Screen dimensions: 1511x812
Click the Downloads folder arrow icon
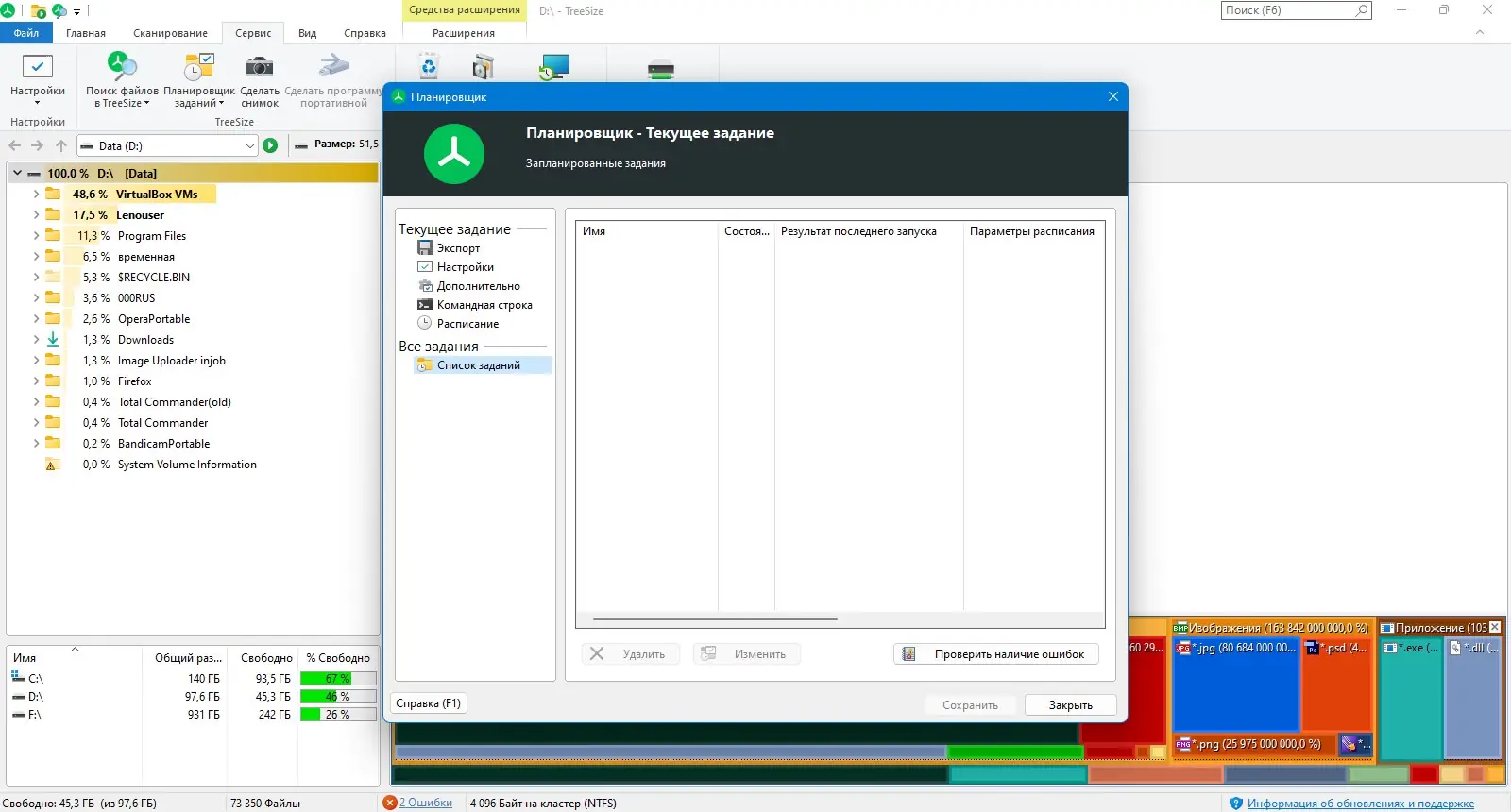pos(53,340)
